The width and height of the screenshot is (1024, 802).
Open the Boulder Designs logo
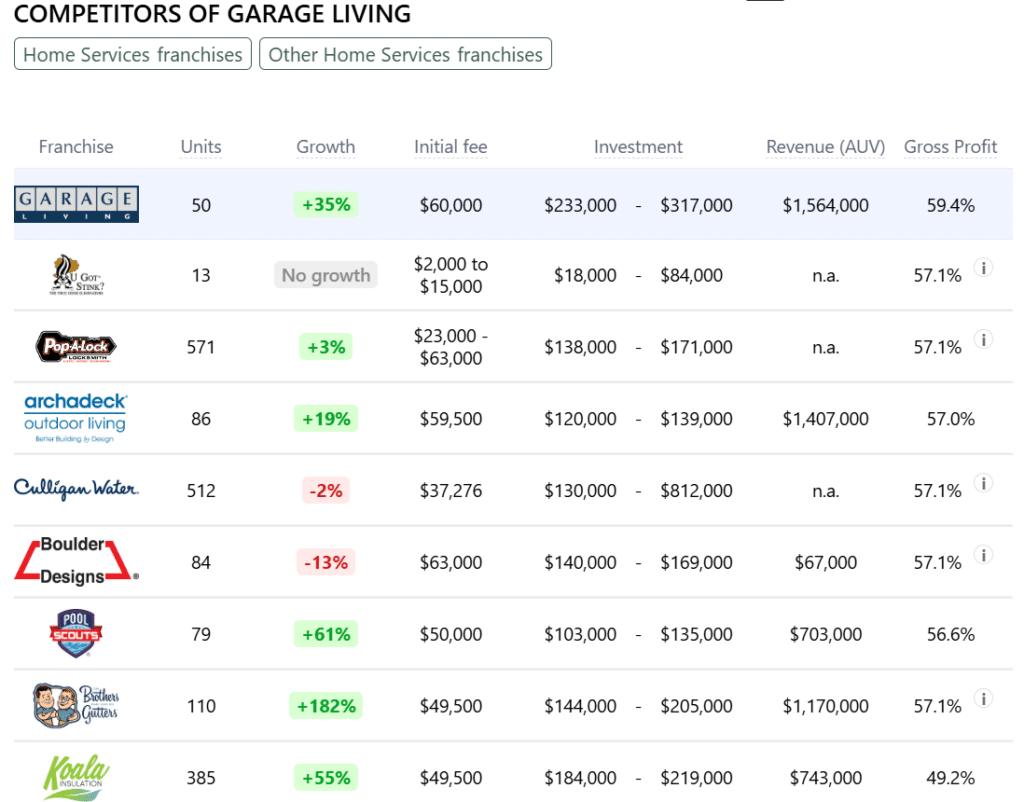click(x=76, y=561)
